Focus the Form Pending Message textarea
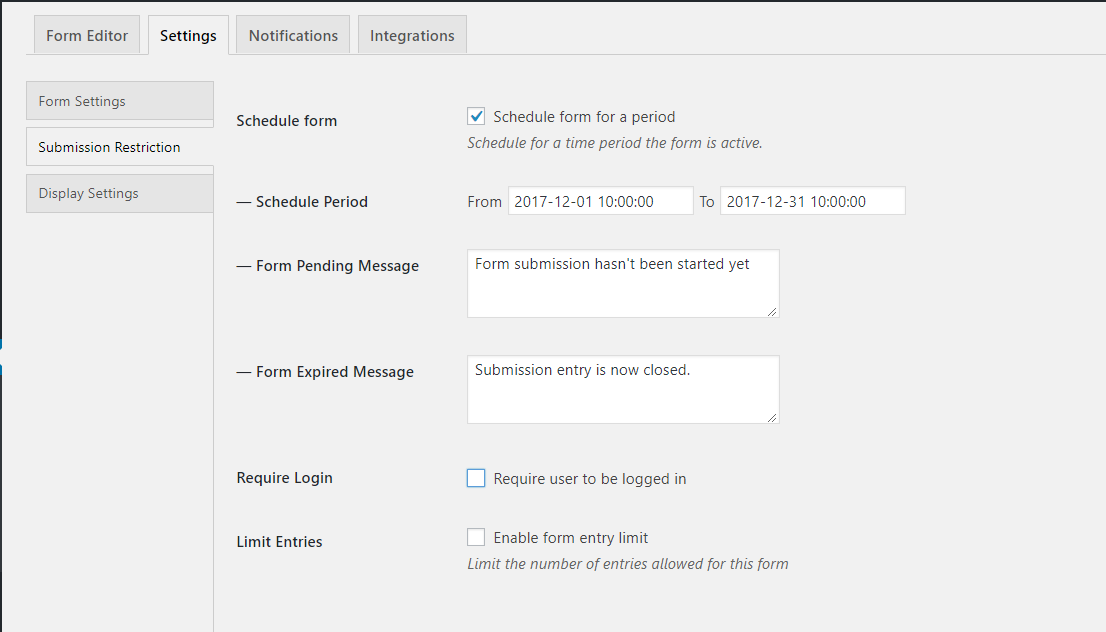Screen dimensions: 1106x632 623,284
